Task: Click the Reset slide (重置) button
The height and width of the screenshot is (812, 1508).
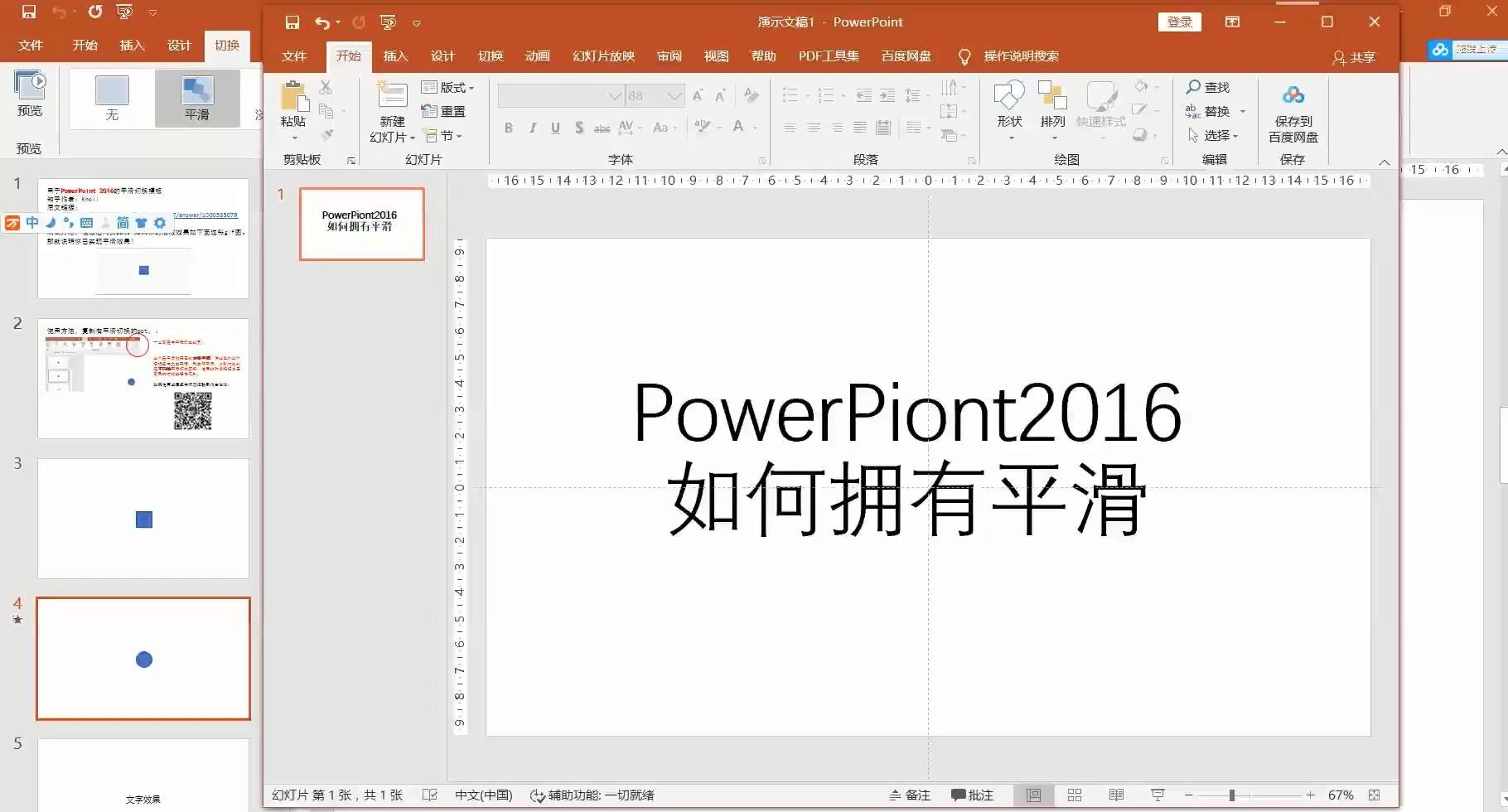Action: 443,111
